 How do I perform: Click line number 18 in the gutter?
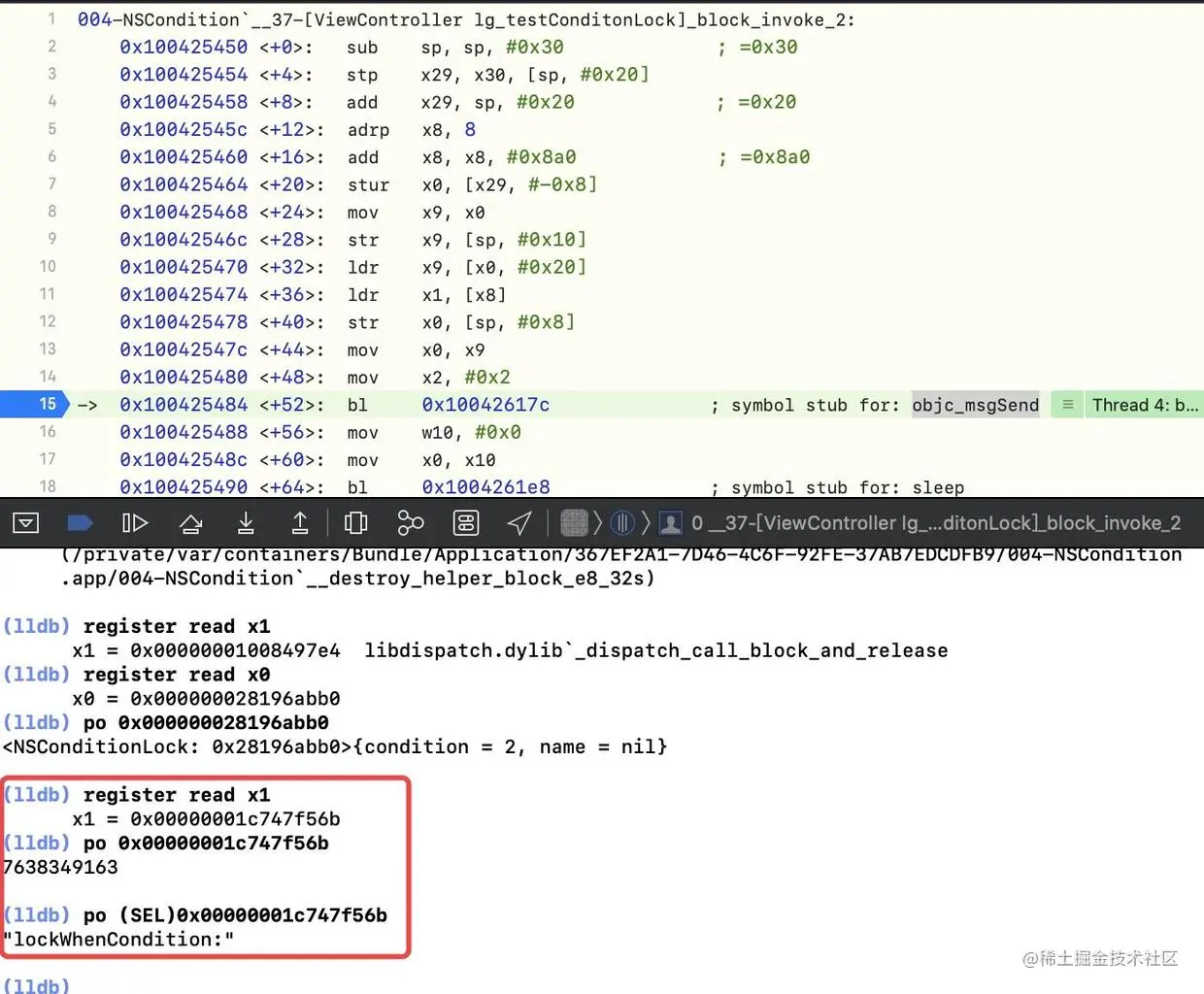click(x=48, y=486)
